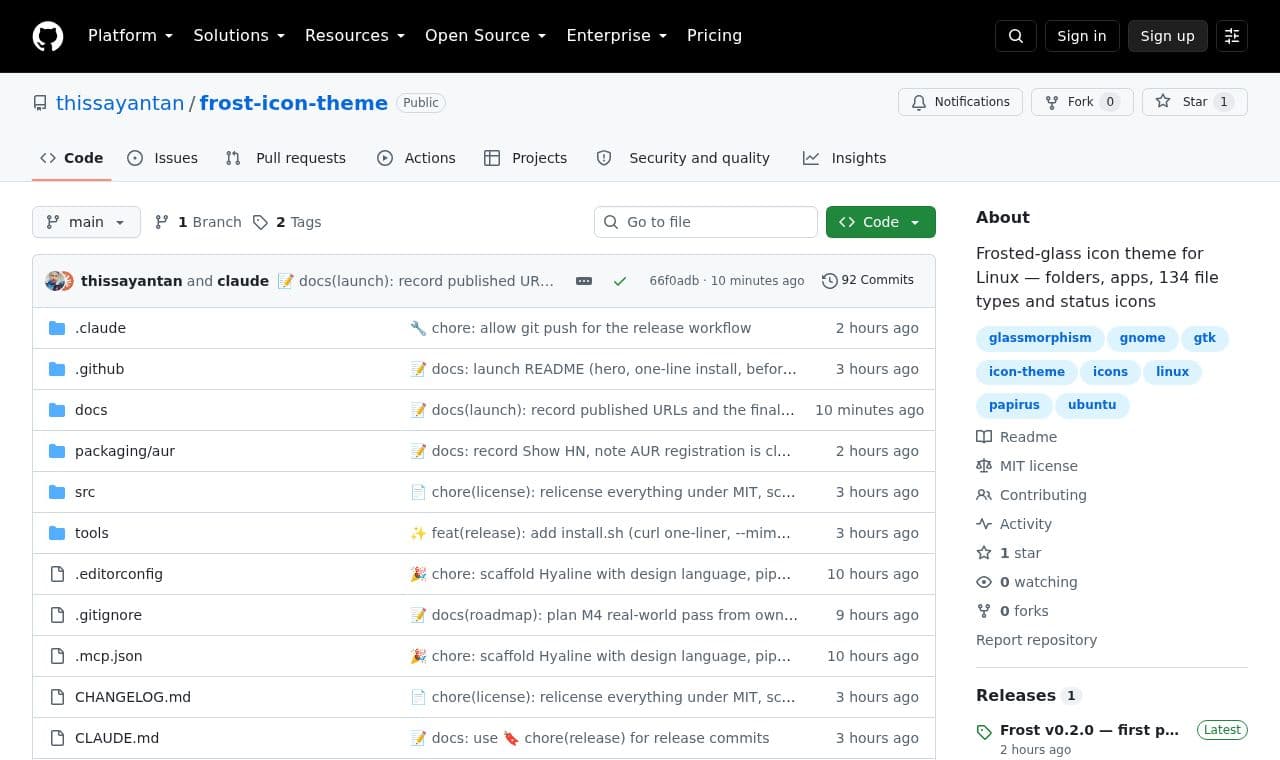Open the Projects tab

526,158
